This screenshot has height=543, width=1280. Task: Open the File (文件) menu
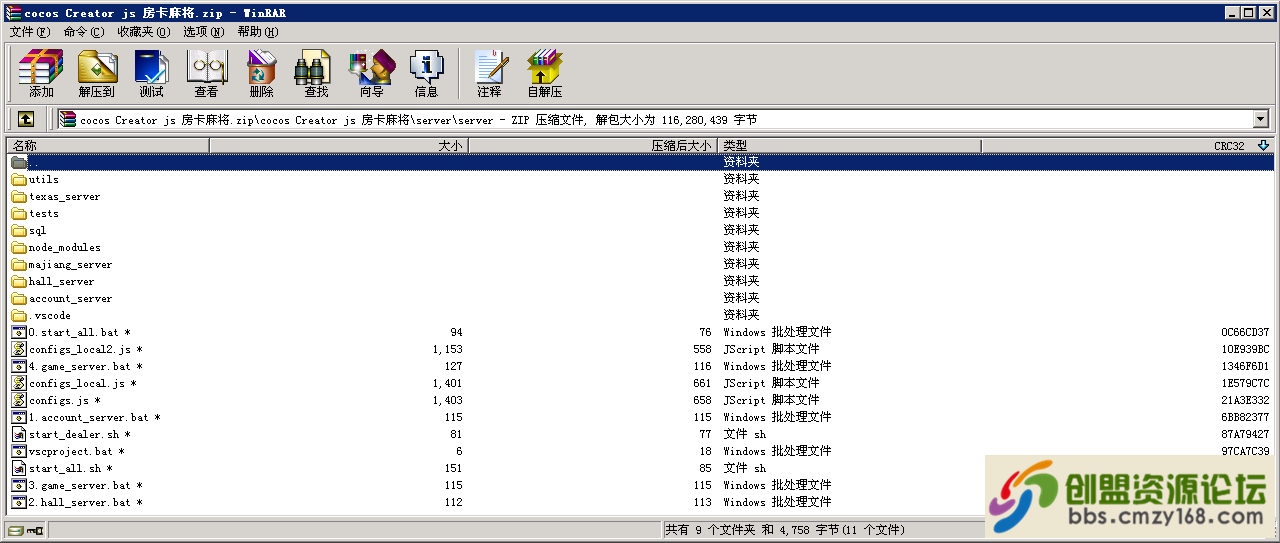(x=29, y=32)
